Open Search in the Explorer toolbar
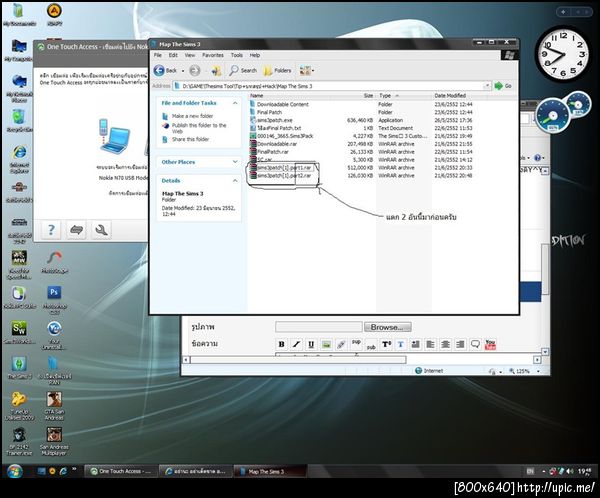This screenshot has height=498, width=600. 243,70
